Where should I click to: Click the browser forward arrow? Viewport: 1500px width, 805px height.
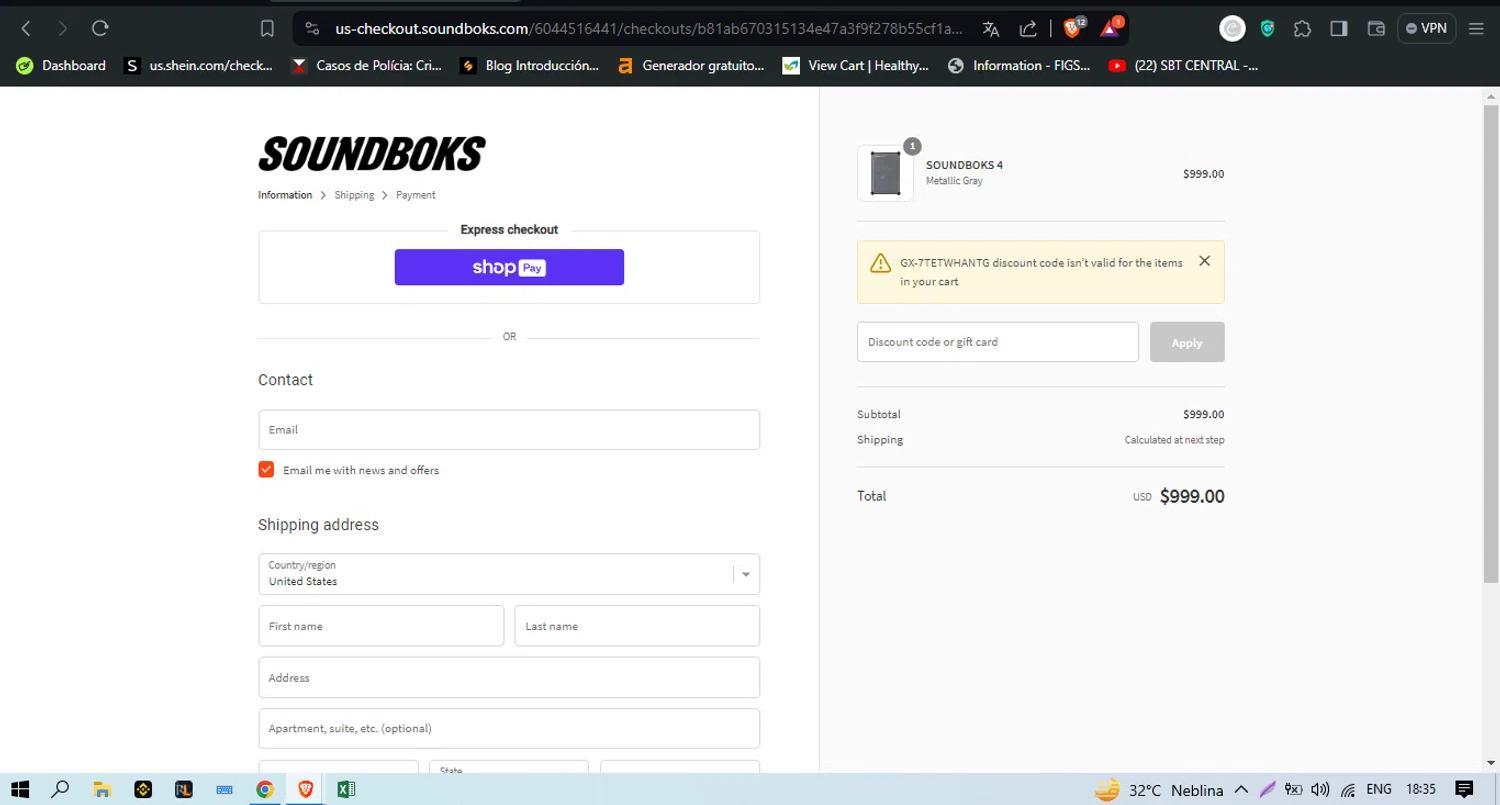(62, 28)
